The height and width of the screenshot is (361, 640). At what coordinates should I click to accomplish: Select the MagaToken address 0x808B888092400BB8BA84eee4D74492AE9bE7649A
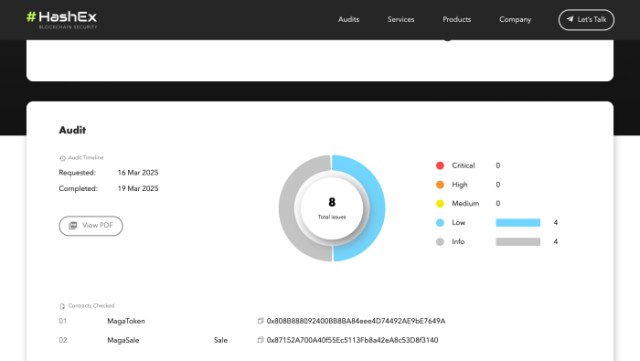coord(356,321)
